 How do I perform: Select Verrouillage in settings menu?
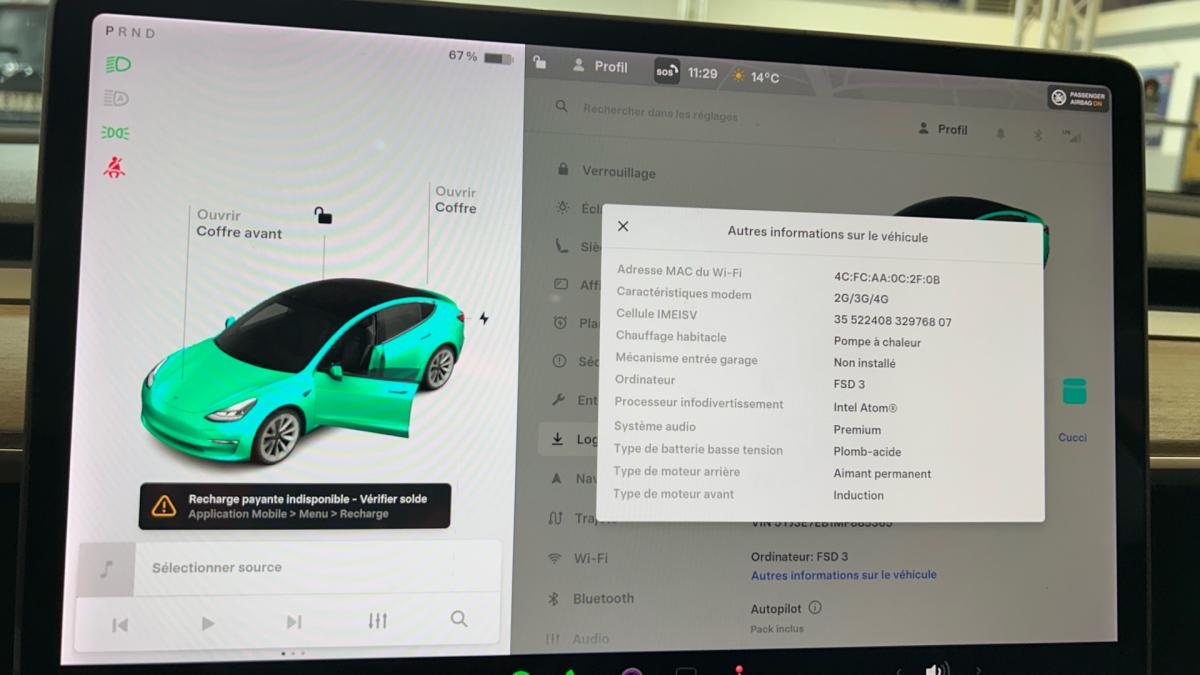pos(618,172)
